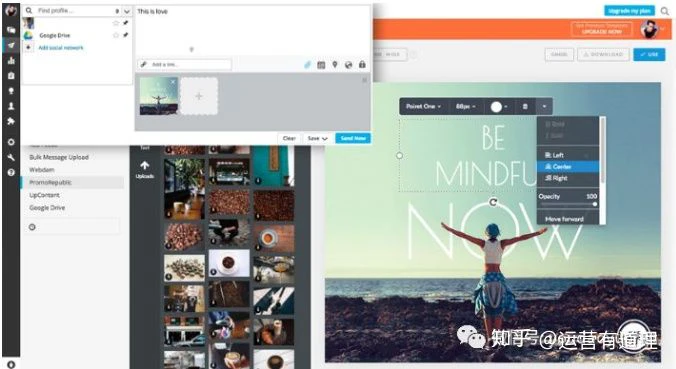Close the media attachment panel
The height and width of the screenshot is (369, 676).
[365, 80]
